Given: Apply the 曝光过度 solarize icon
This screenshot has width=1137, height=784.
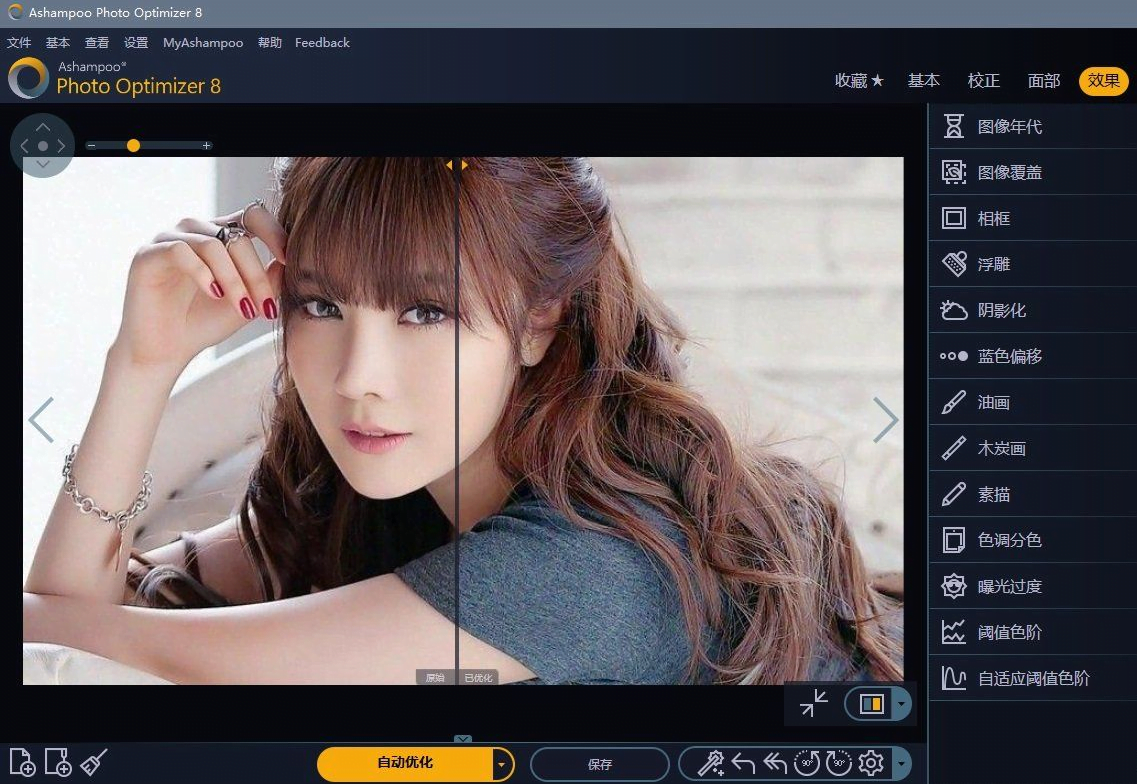Looking at the screenshot, I should (954, 586).
